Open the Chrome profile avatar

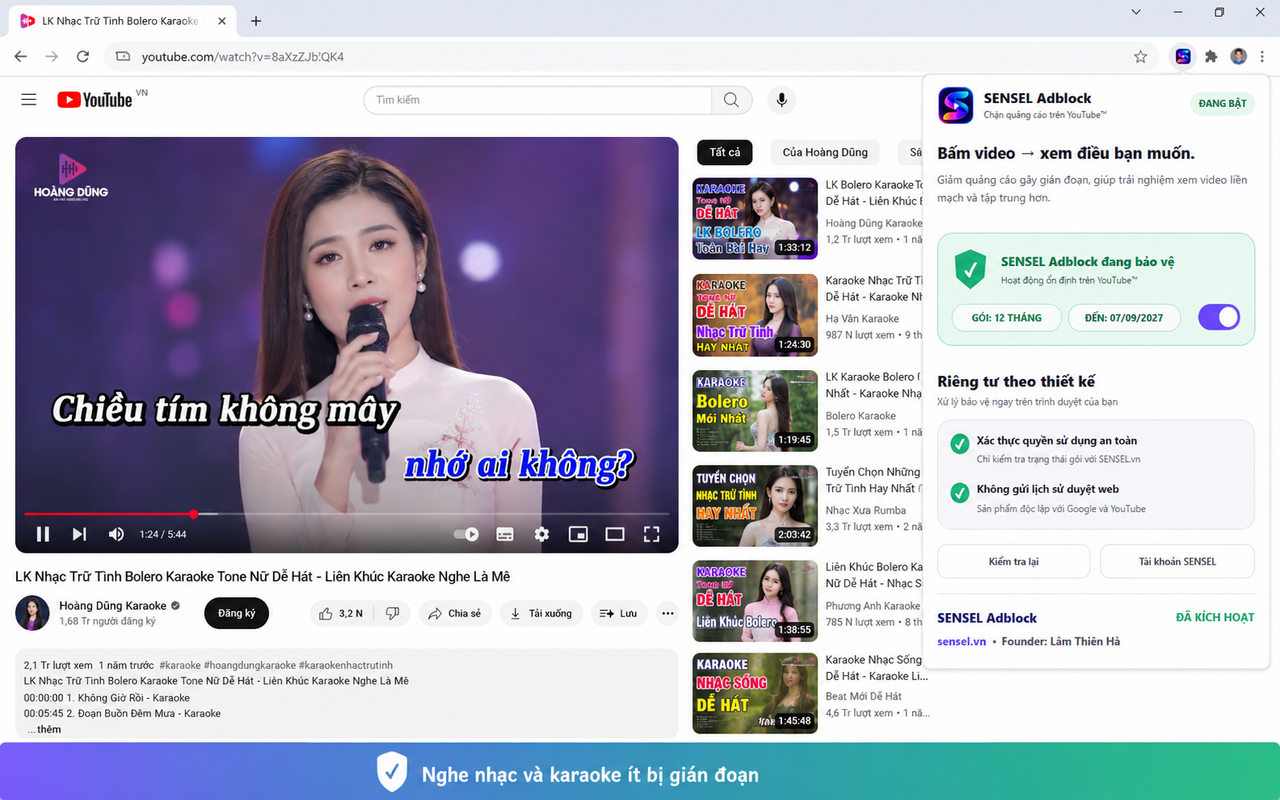[1239, 56]
